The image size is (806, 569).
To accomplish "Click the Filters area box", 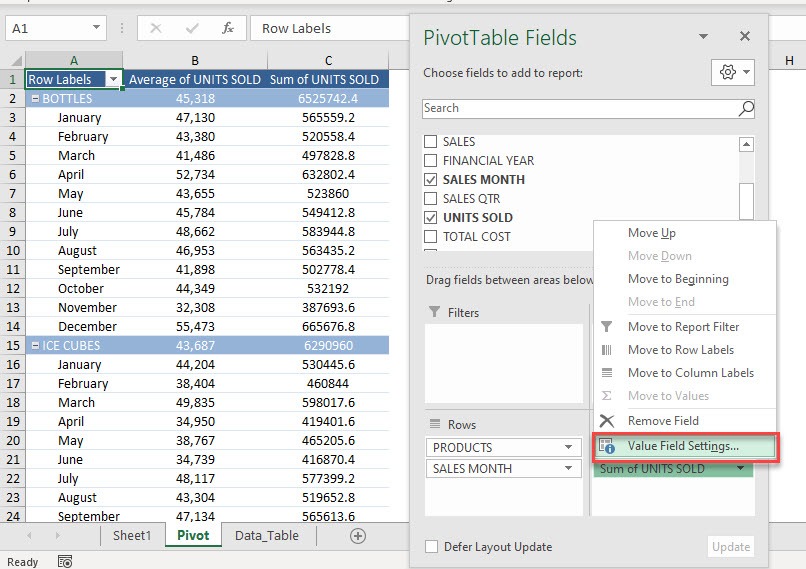I will (x=504, y=363).
